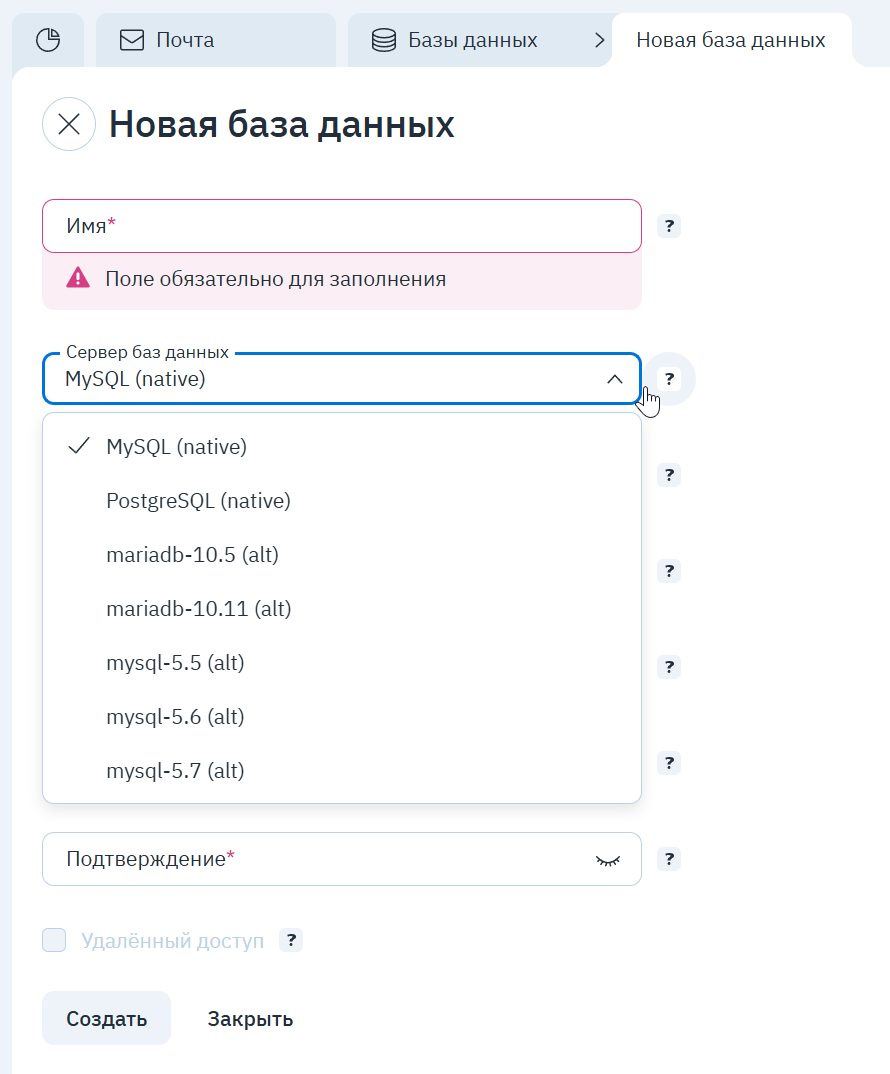Choose PostgreSQL (native) option
This screenshot has width=890, height=1074.
pos(342,501)
